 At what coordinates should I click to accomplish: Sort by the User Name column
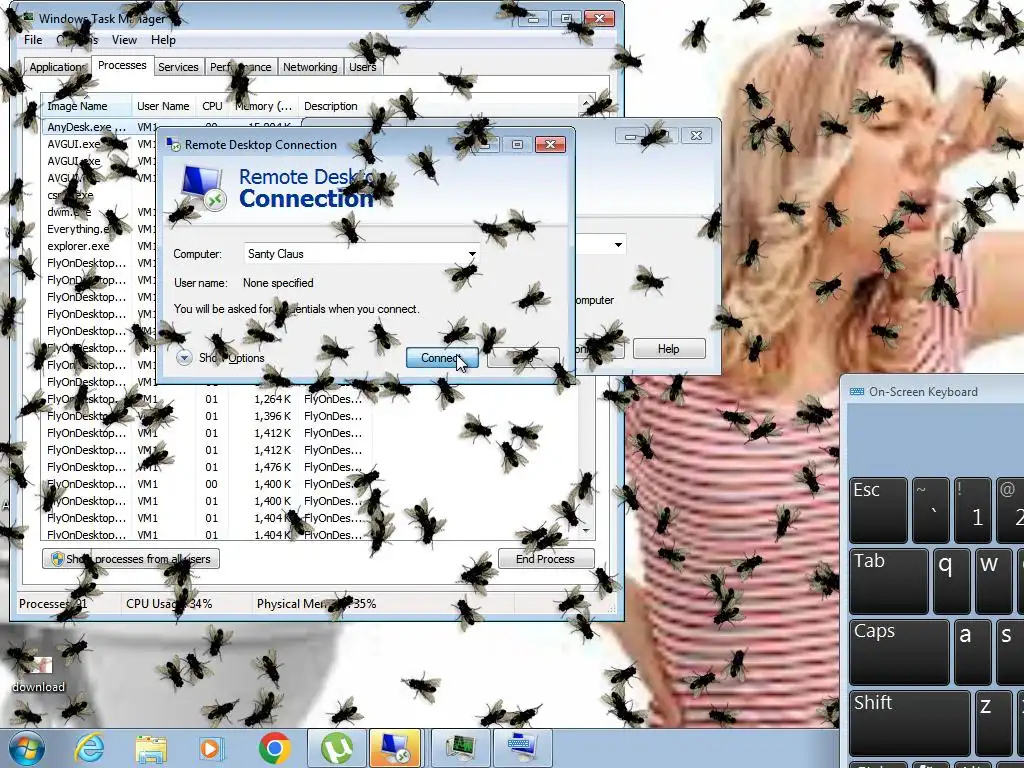[x=163, y=106]
